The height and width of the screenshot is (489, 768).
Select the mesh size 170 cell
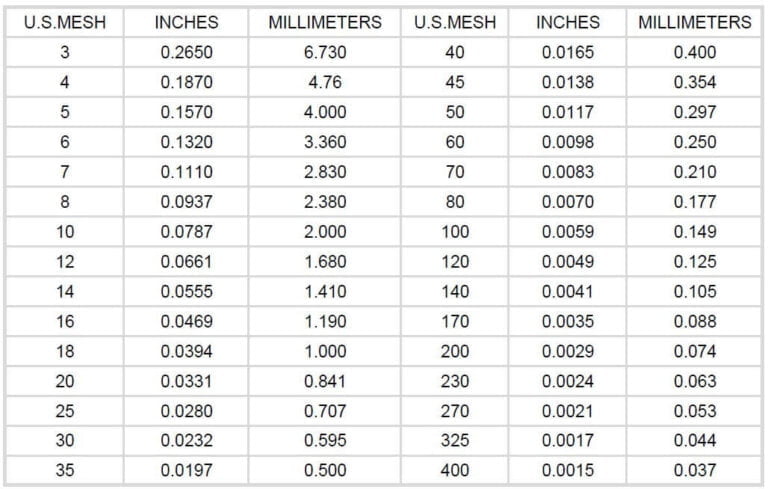coord(454,321)
